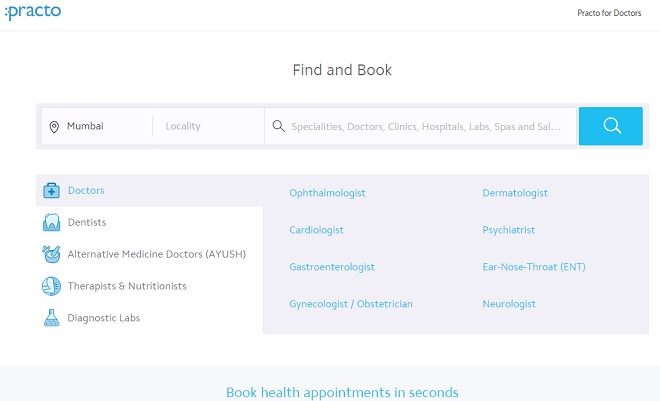Click the location pin icon
The image size is (660, 401).
pyautogui.click(x=54, y=127)
